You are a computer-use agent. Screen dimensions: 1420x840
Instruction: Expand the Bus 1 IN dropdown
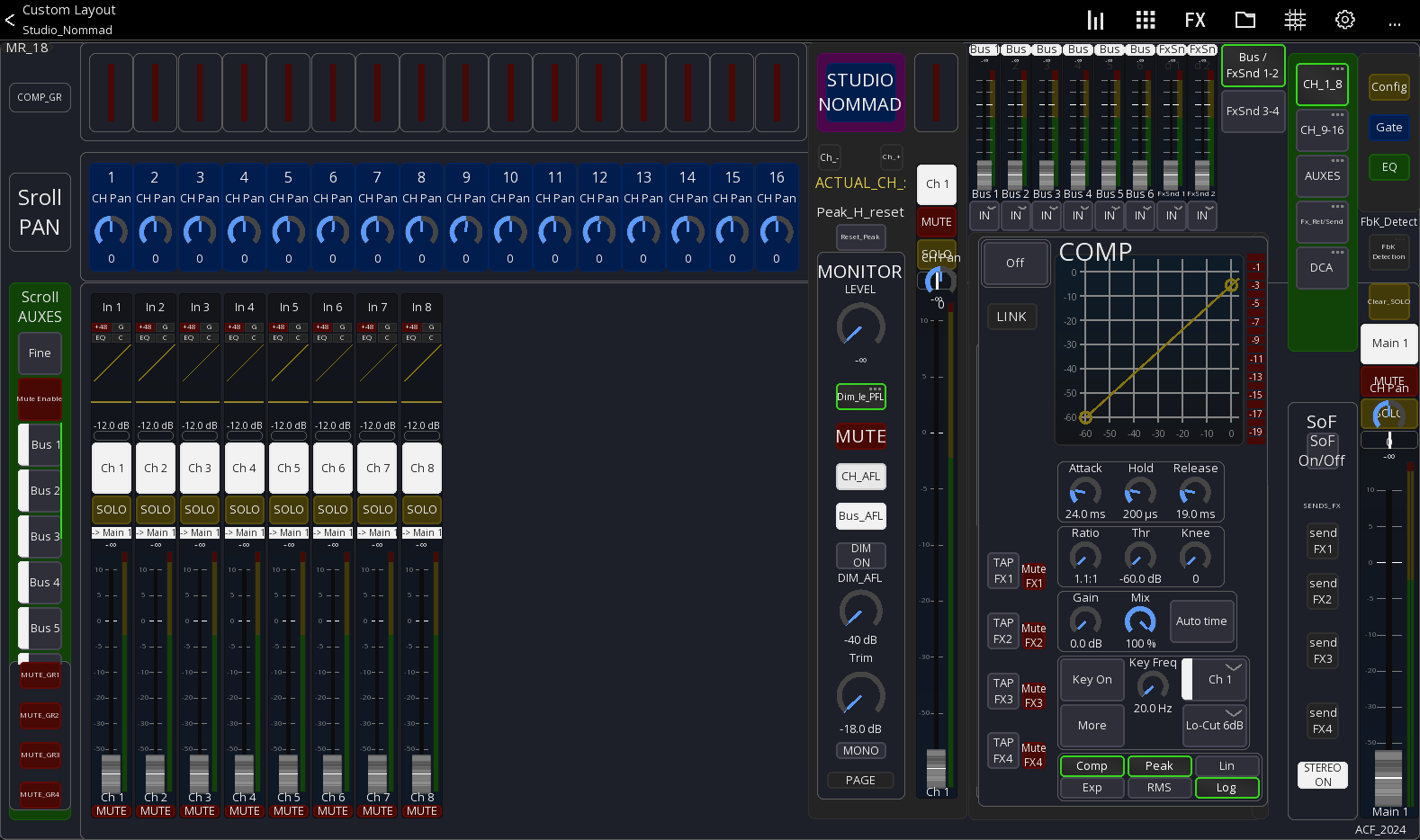coord(984,215)
